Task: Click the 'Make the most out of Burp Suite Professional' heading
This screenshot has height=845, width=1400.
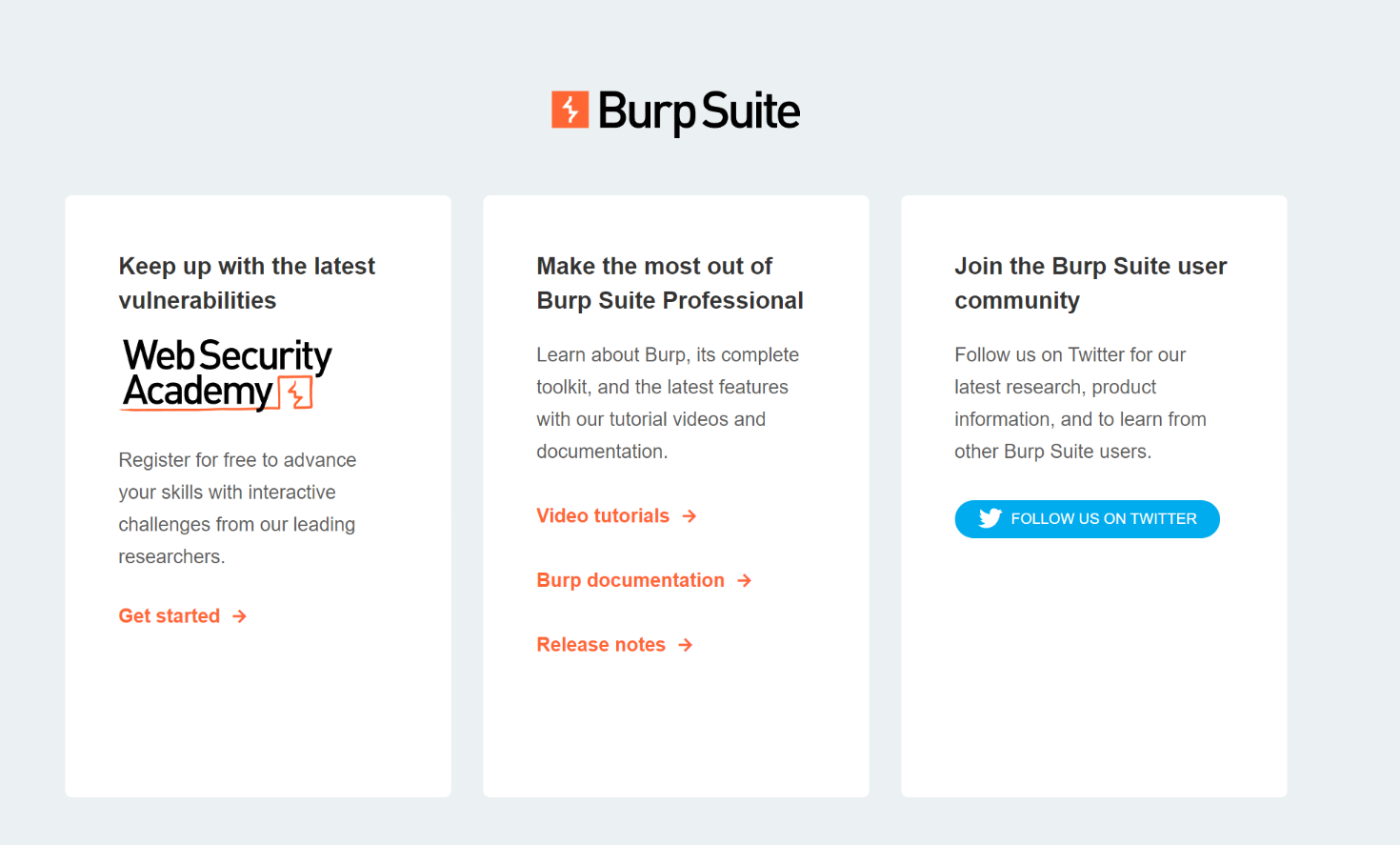Action: (670, 283)
